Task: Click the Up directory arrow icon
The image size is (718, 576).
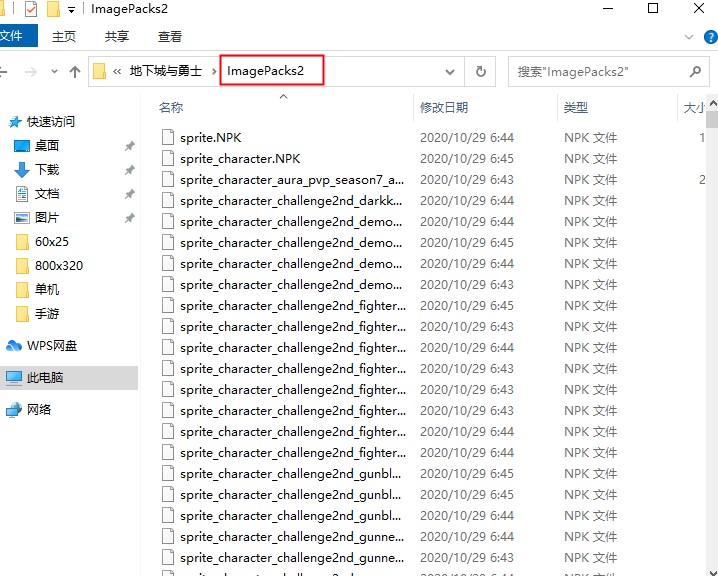Action: pos(75,72)
